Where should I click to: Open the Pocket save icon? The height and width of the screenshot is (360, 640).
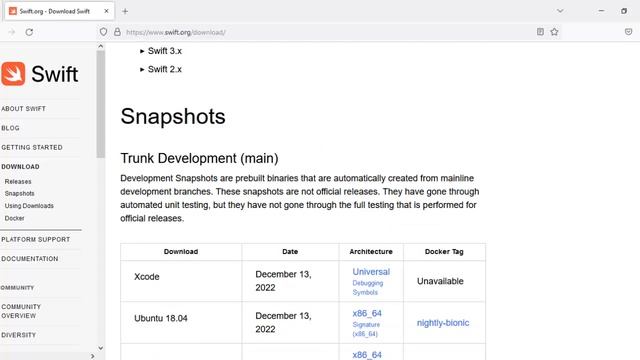click(628, 32)
